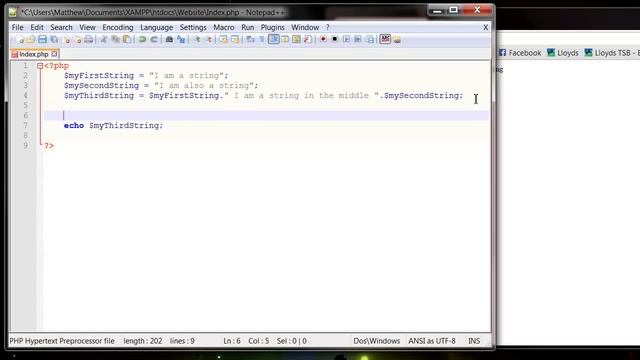Open the View menu
The image size is (640, 360).
click(87, 27)
